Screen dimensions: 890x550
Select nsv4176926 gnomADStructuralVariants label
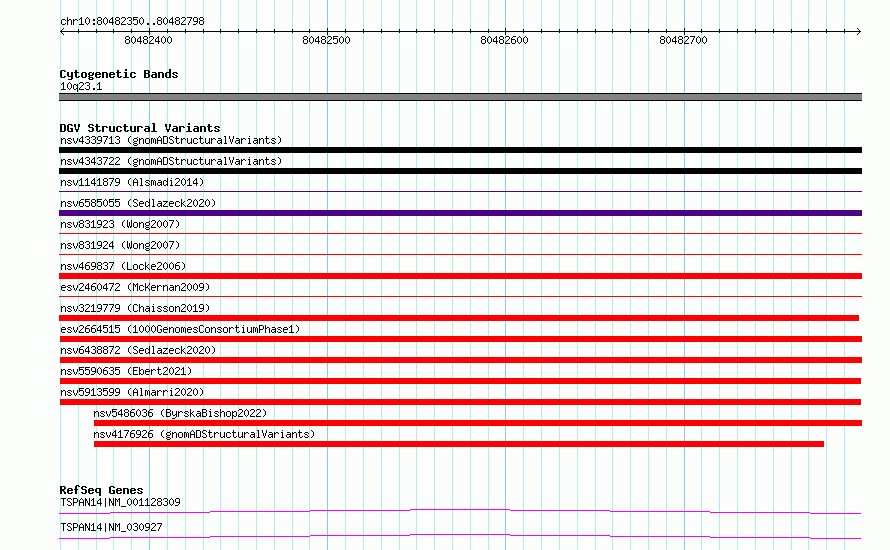point(204,434)
